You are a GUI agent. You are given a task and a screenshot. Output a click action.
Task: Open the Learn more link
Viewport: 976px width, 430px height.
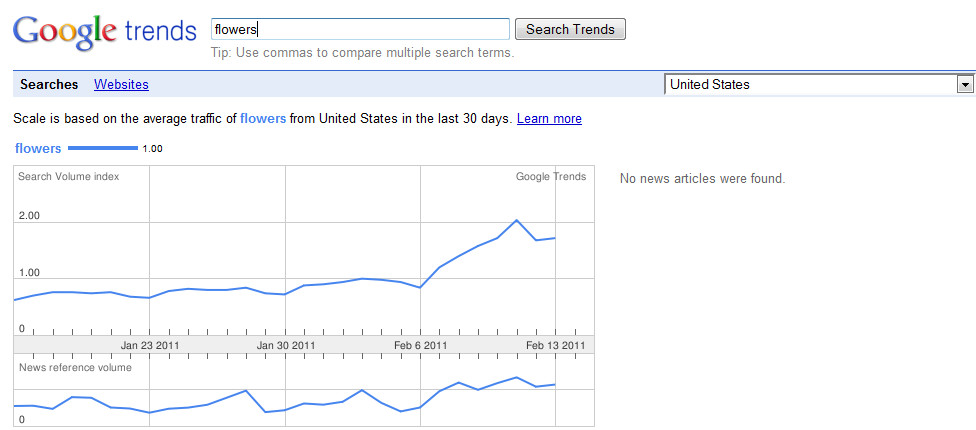click(549, 118)
